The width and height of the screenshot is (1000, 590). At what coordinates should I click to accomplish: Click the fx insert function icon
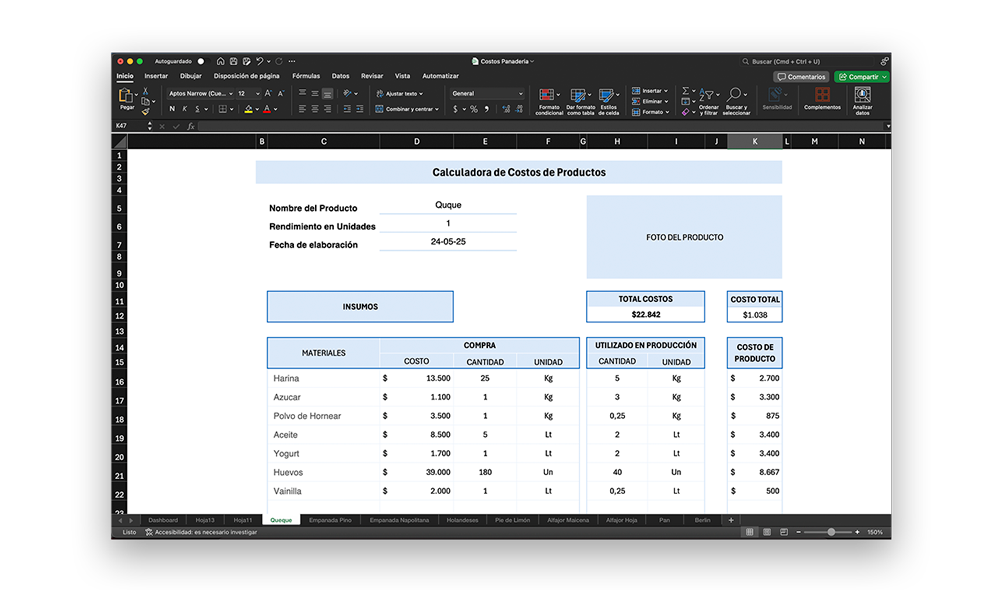point(191,126)
